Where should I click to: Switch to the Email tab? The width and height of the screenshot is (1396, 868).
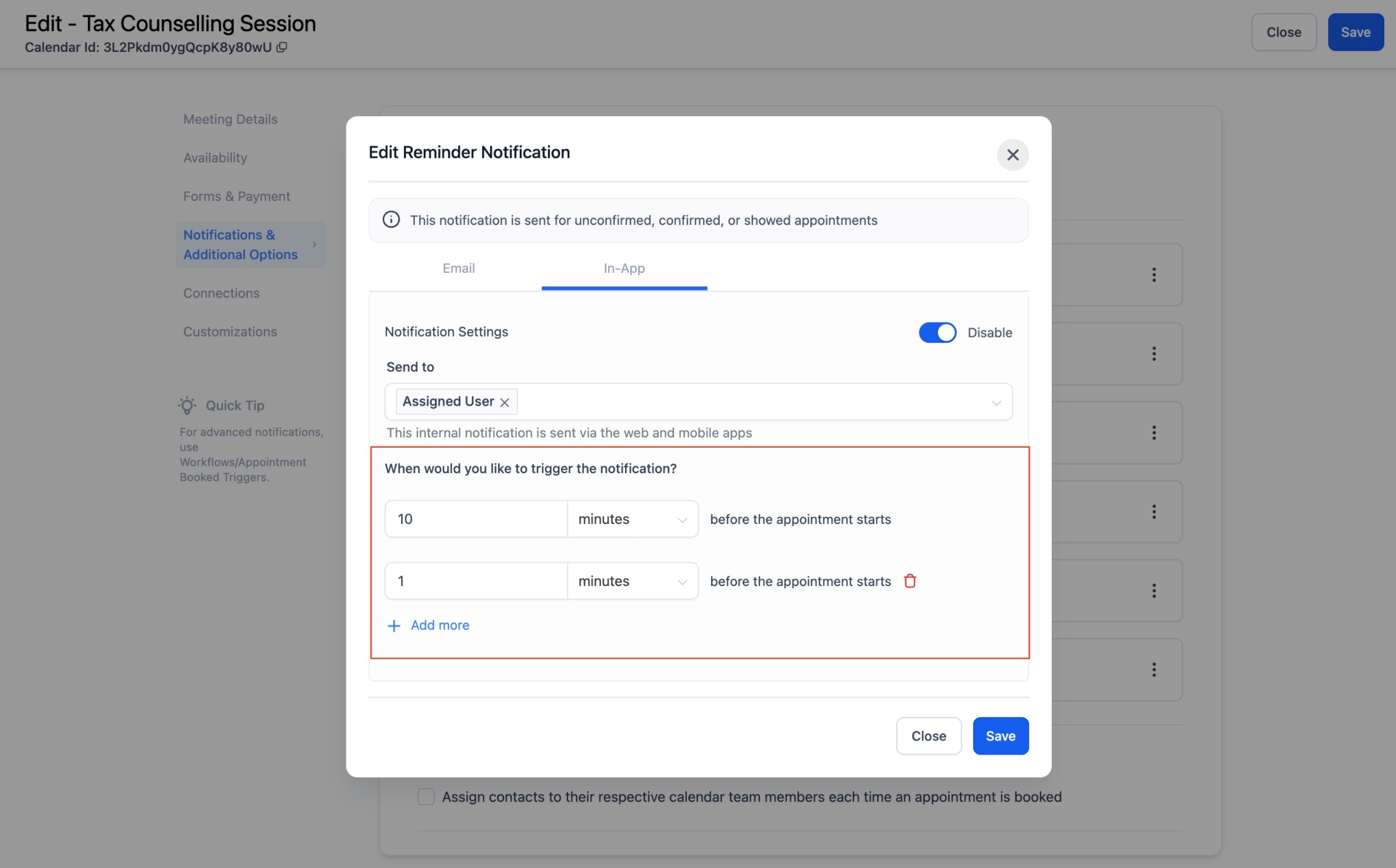click(x=458, y=268)
